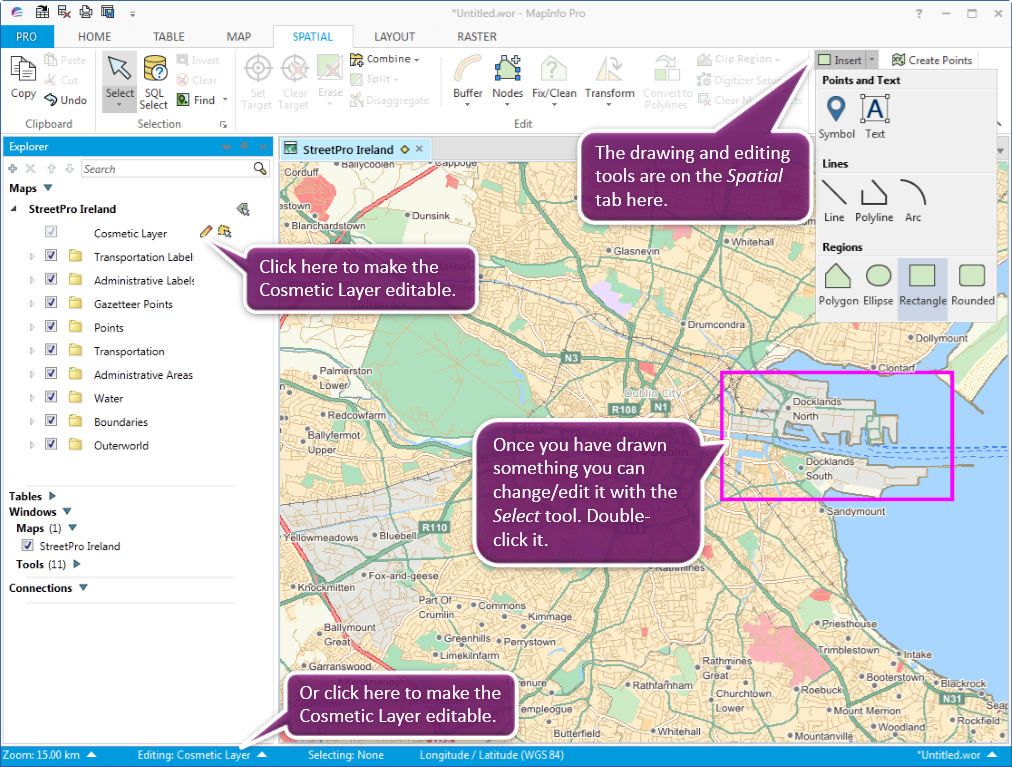Toggle Outerworld layer checkbox
Viewport: 1012px width, 767px height.
(x=51, y=444)
